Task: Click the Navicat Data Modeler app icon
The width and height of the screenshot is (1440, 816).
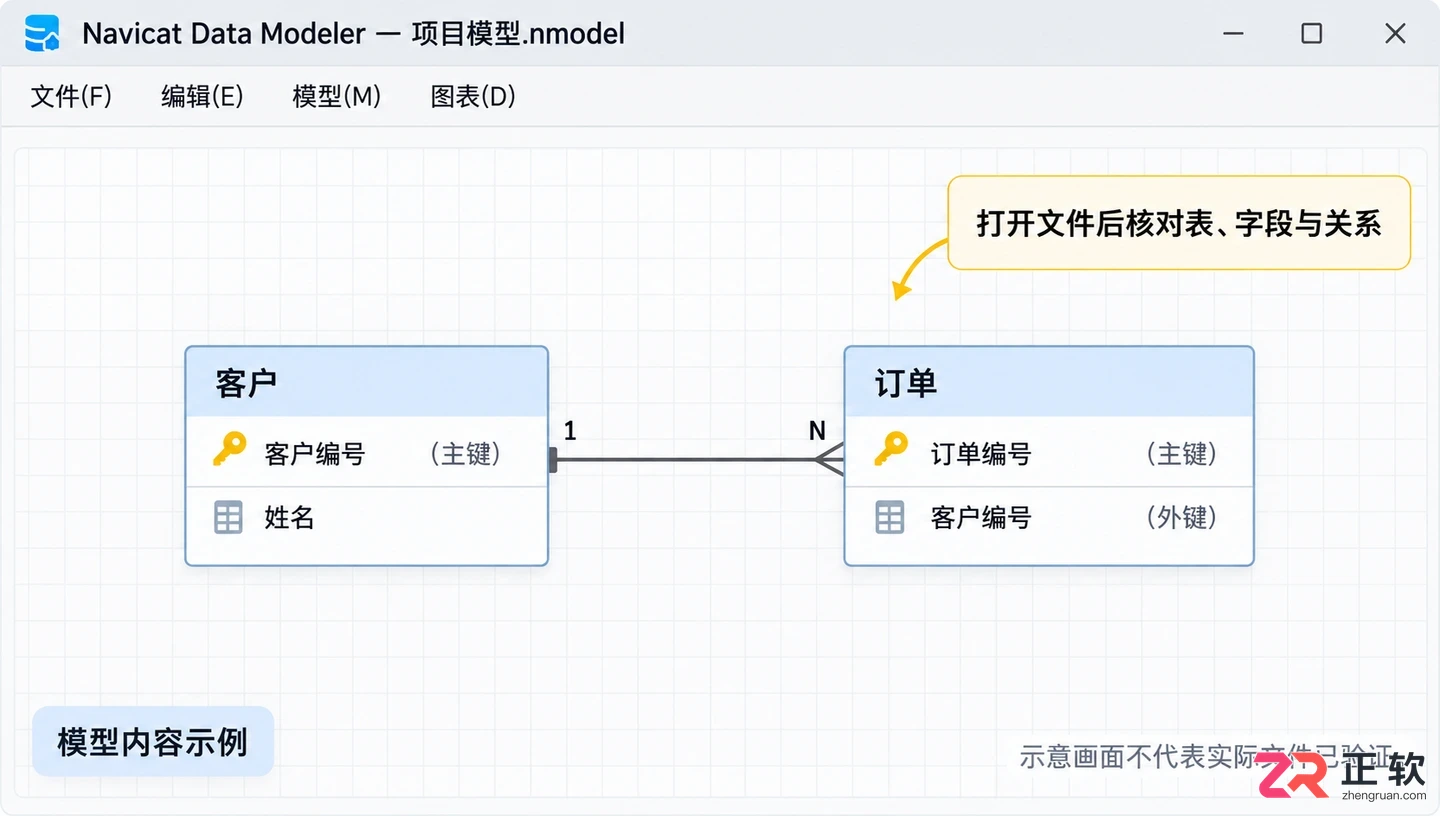Action: pos(42,34)
